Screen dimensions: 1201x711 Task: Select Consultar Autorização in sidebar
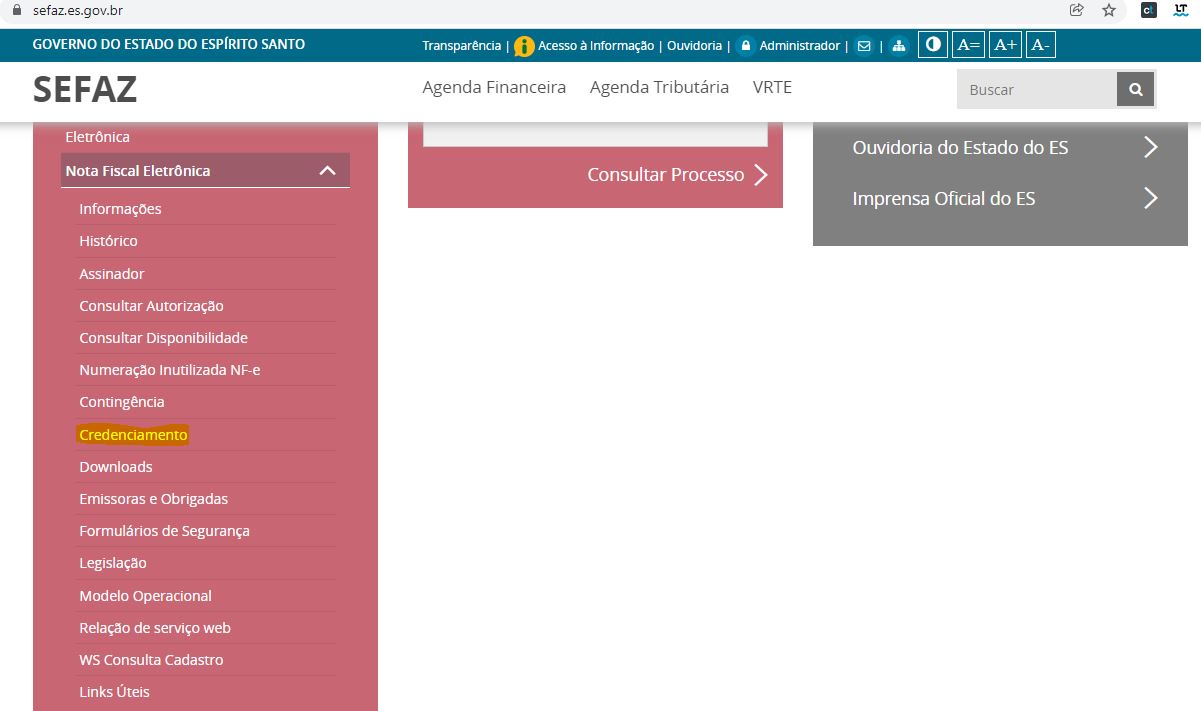(x=151, y=306)
